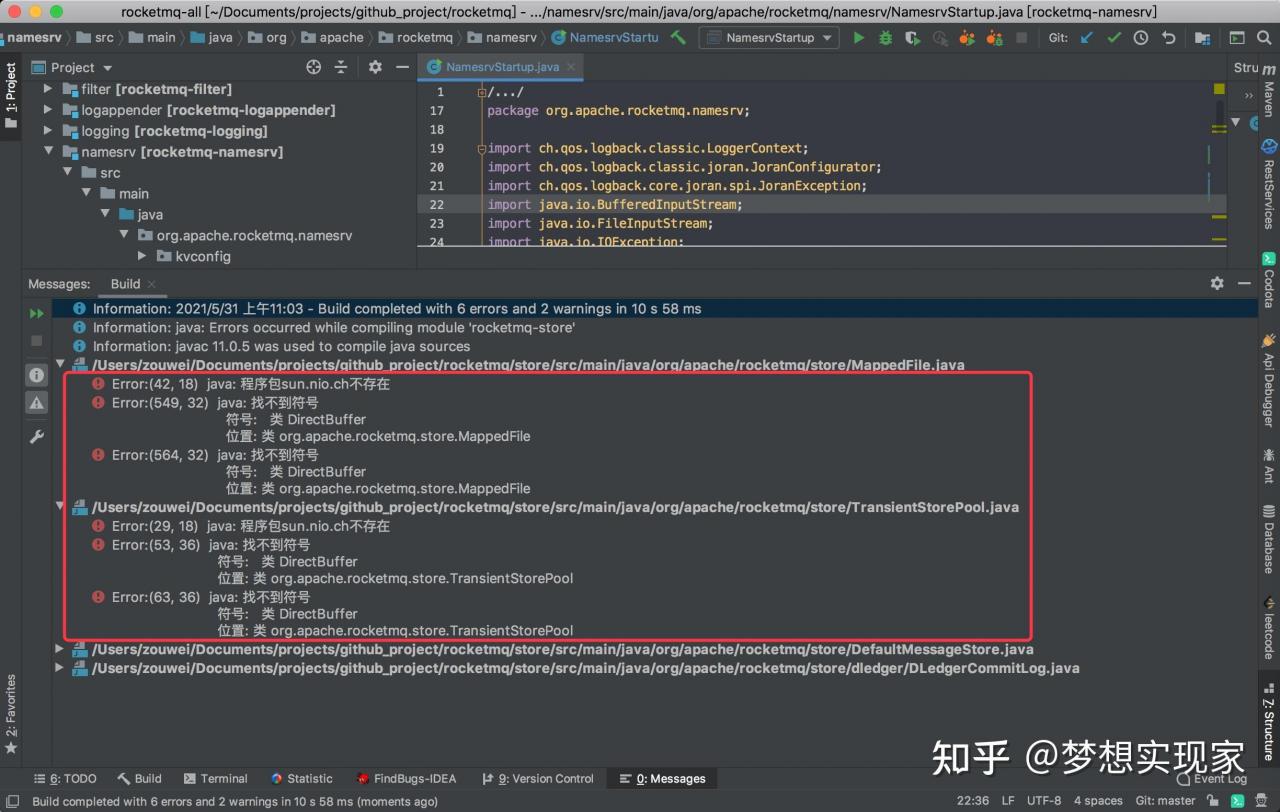The width and height of the screenshot is (1280, 812).
Task: Open the Statistic tool window
Action: (301, 778)
